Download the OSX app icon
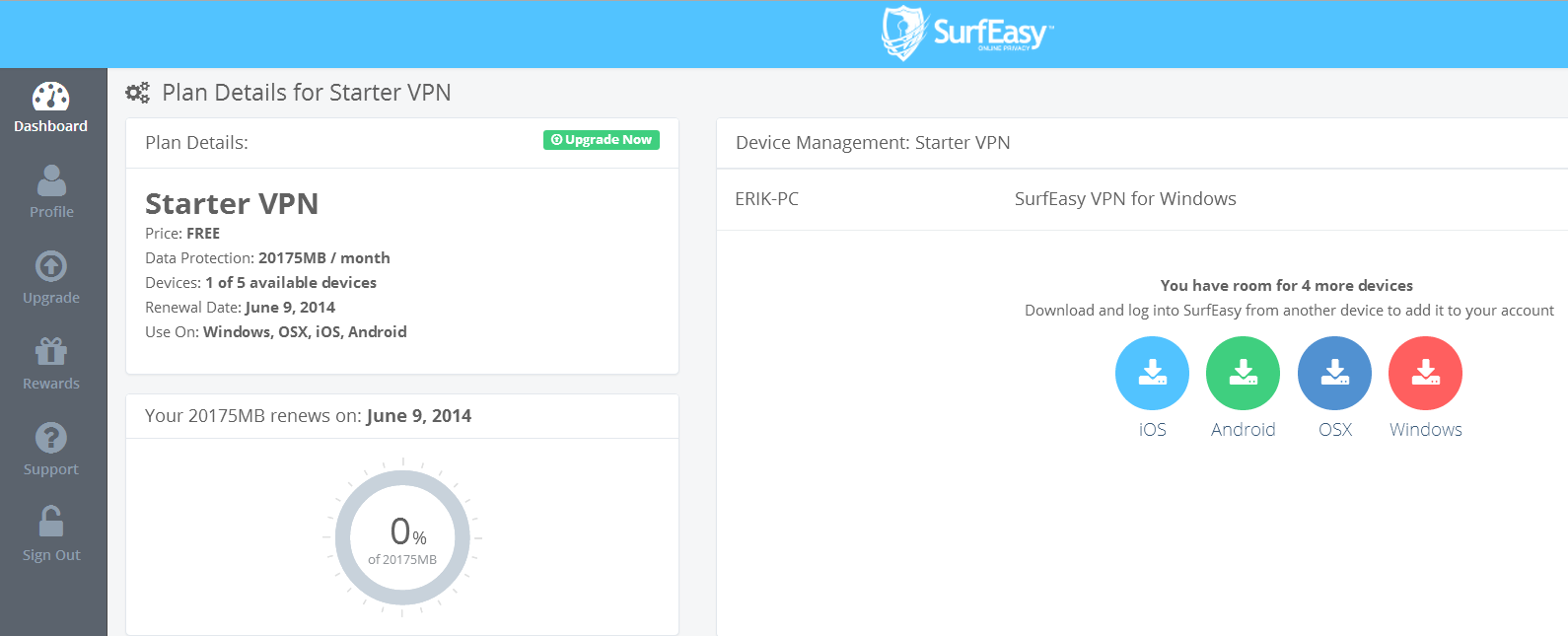 tap(1334, 373)
